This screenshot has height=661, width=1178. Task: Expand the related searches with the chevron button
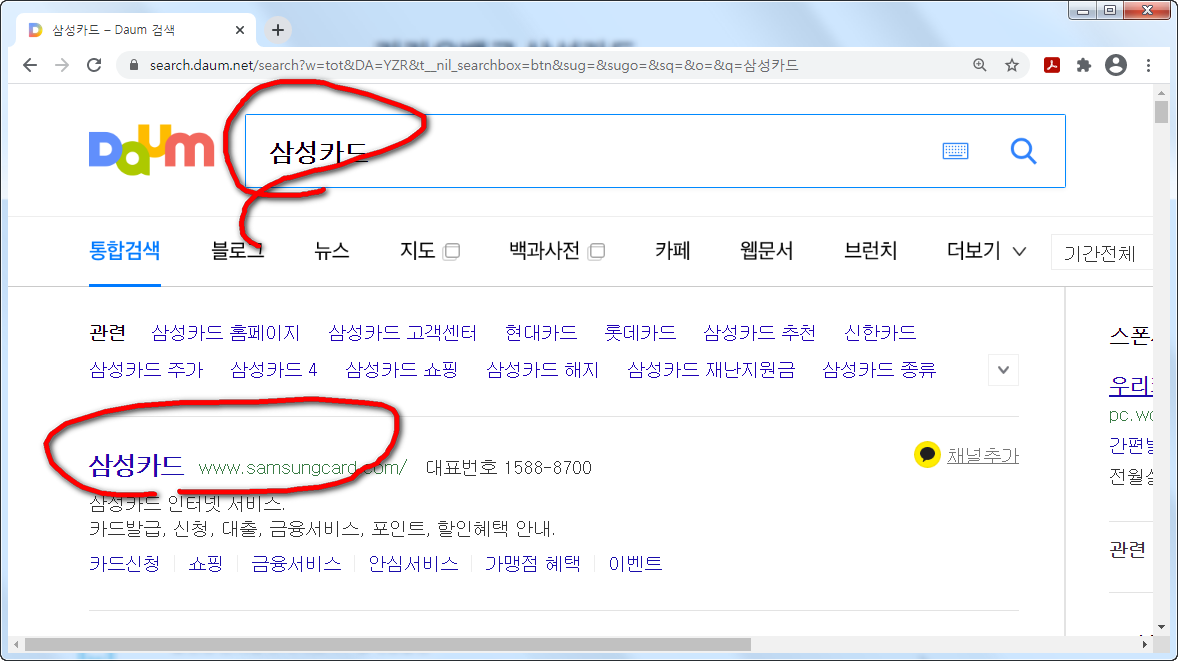[x=1003, y=370]
